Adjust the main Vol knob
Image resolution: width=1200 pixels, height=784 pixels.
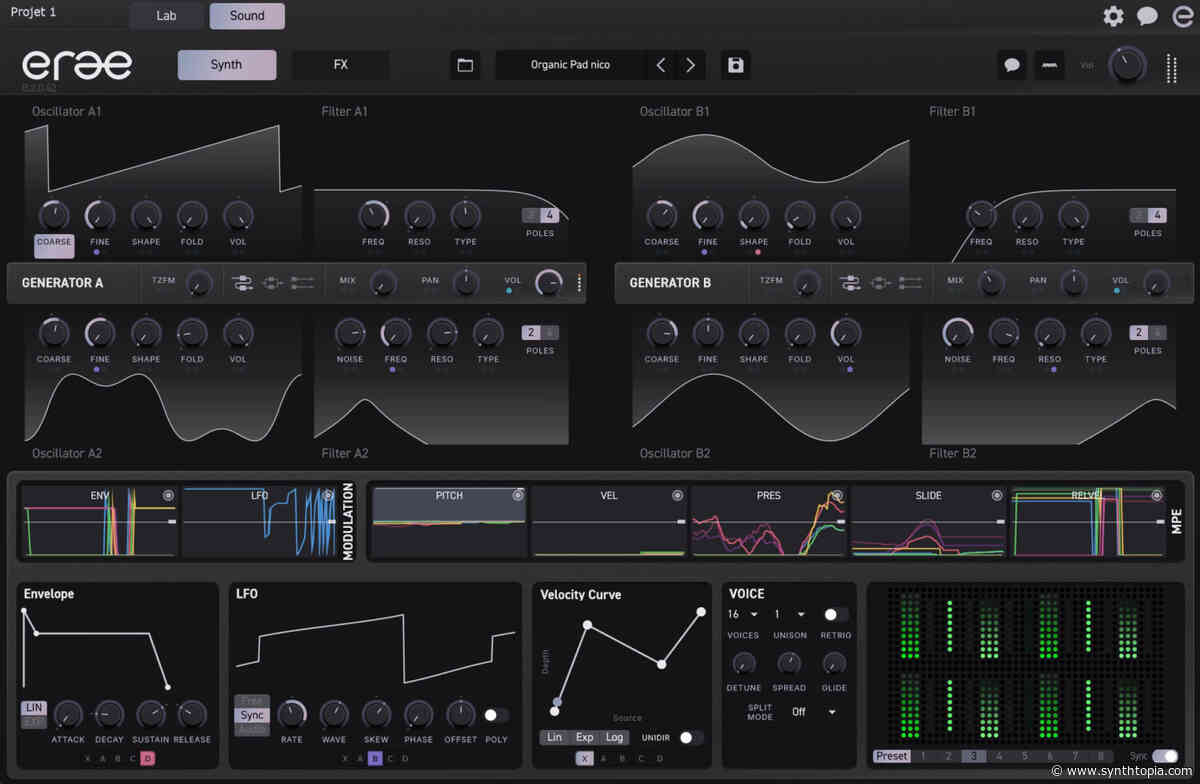pyautogui.click(x=1127, y=65)
